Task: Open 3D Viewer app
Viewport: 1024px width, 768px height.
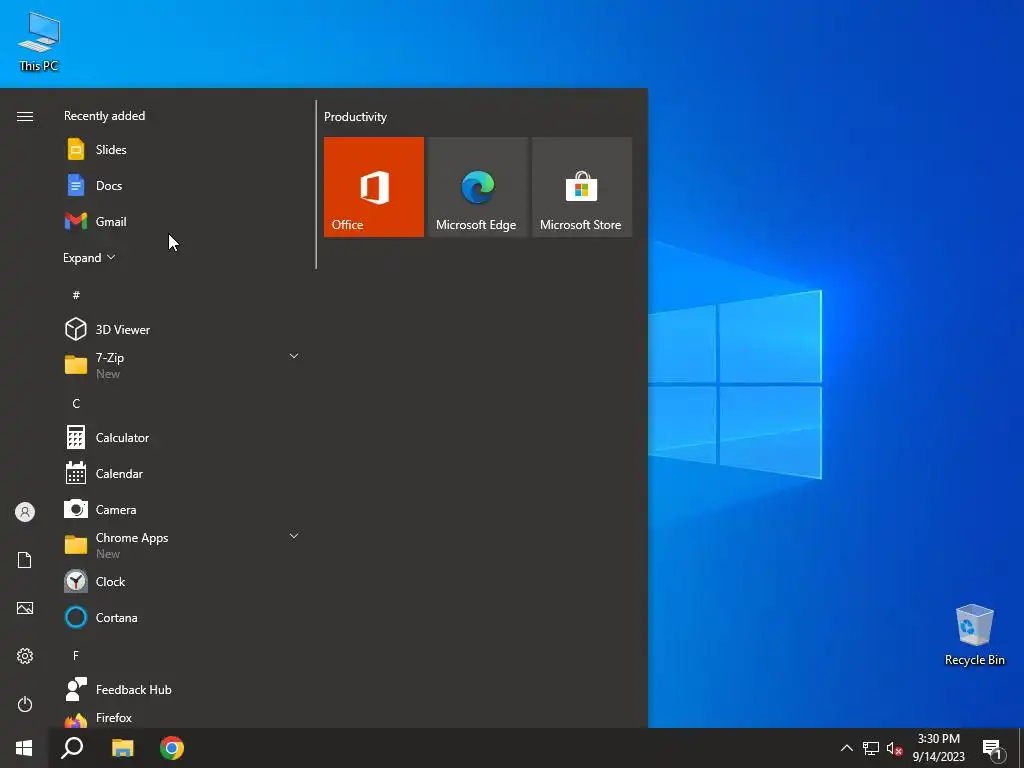Action: pos(182,329)
